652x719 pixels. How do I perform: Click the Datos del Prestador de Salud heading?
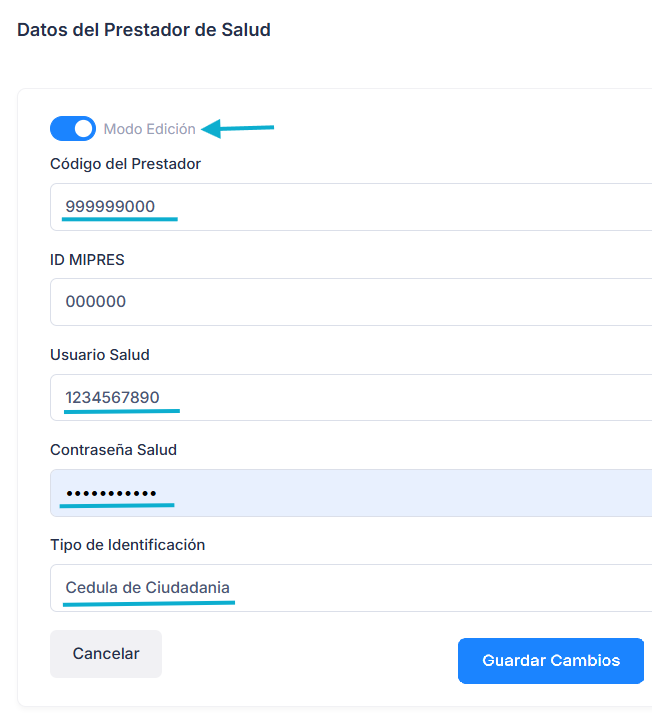pyautogui.click(x=144, y=30)
